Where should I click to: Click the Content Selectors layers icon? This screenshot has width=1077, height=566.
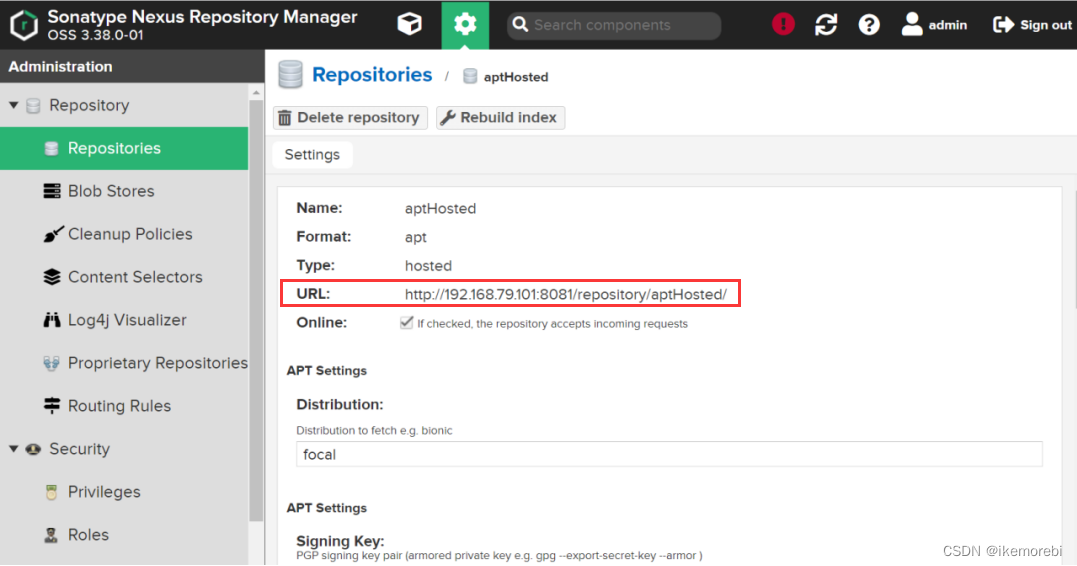pos(52,277)
